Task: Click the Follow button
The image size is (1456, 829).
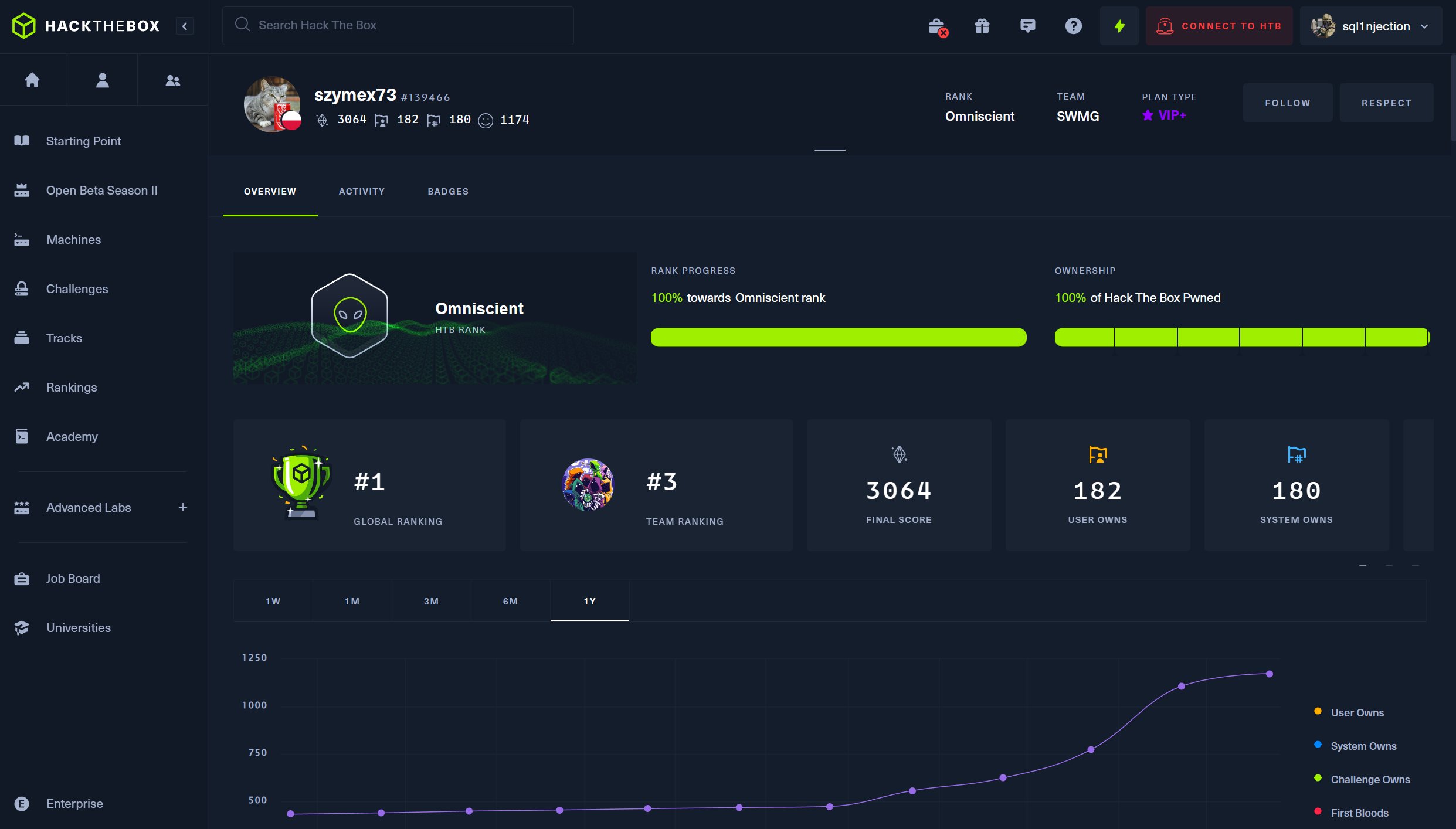Action: pyautogui.click(x=1287, y=103)
